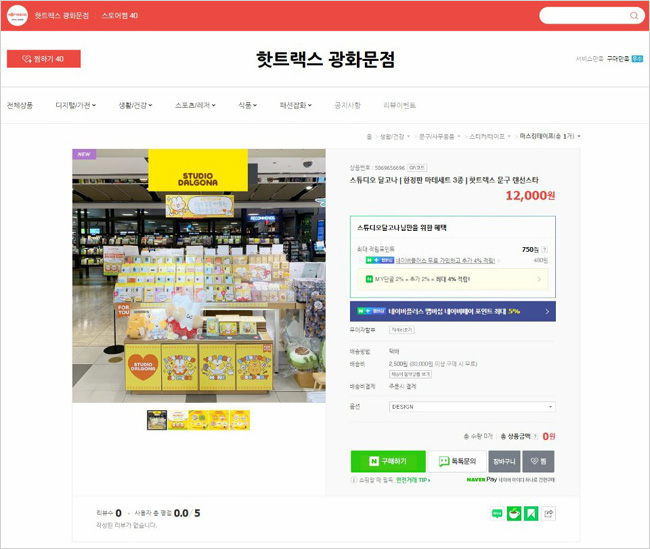Save with Naver Keep bookmark icon
The image size is (650, 549).
pyautogui.click(x=531, y=514)
